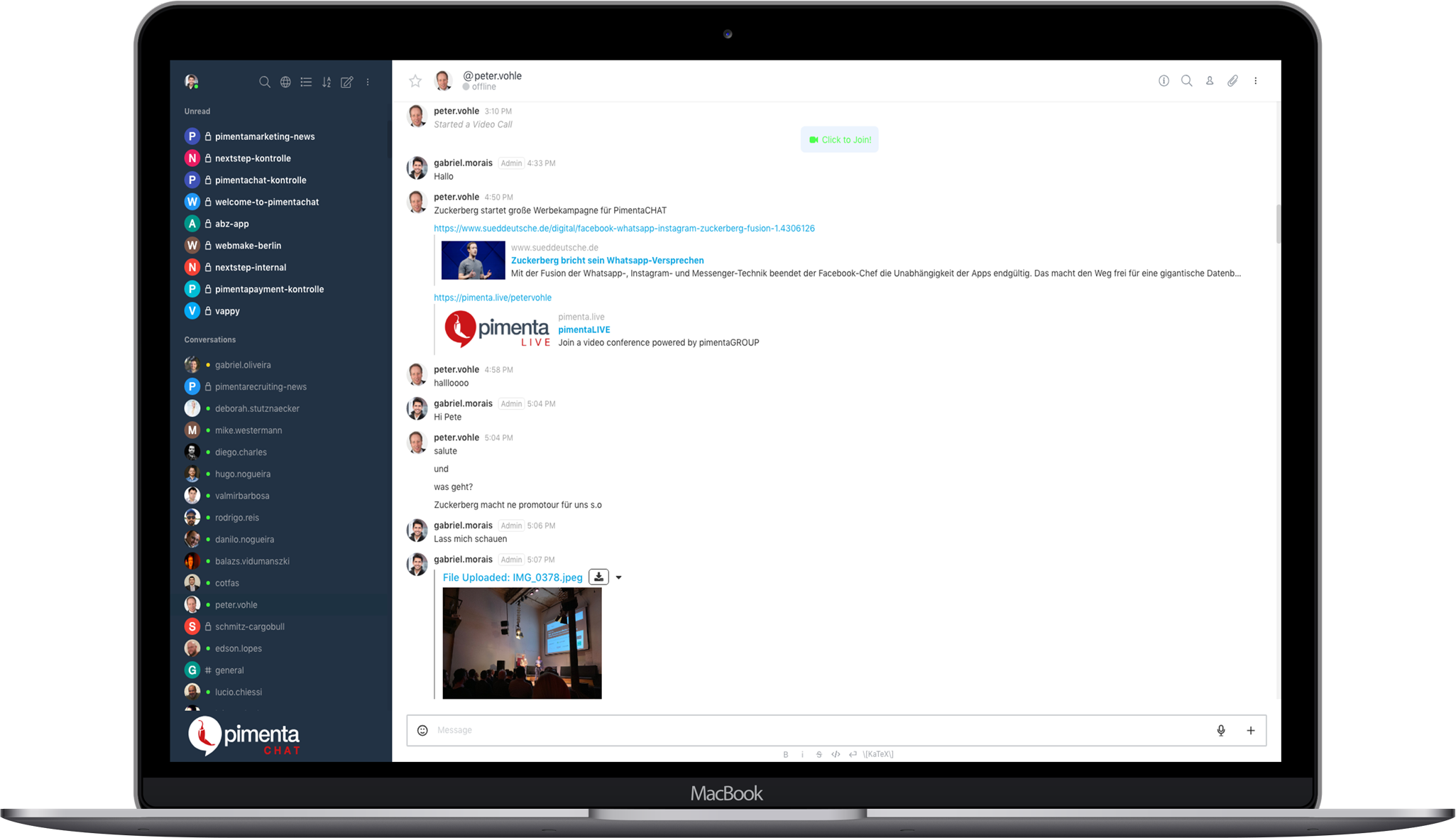Open room info icon in header

coord(1164,81)
